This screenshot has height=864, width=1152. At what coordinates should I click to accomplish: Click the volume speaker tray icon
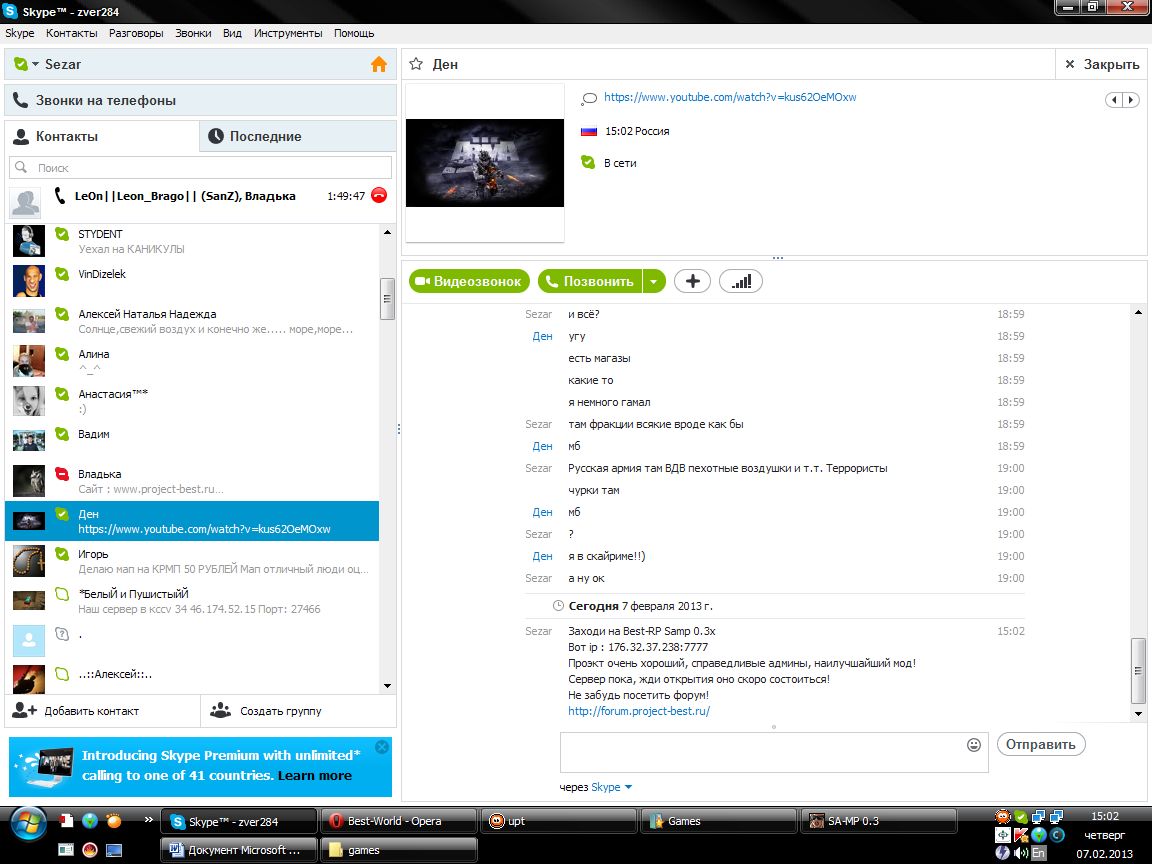1020,853
